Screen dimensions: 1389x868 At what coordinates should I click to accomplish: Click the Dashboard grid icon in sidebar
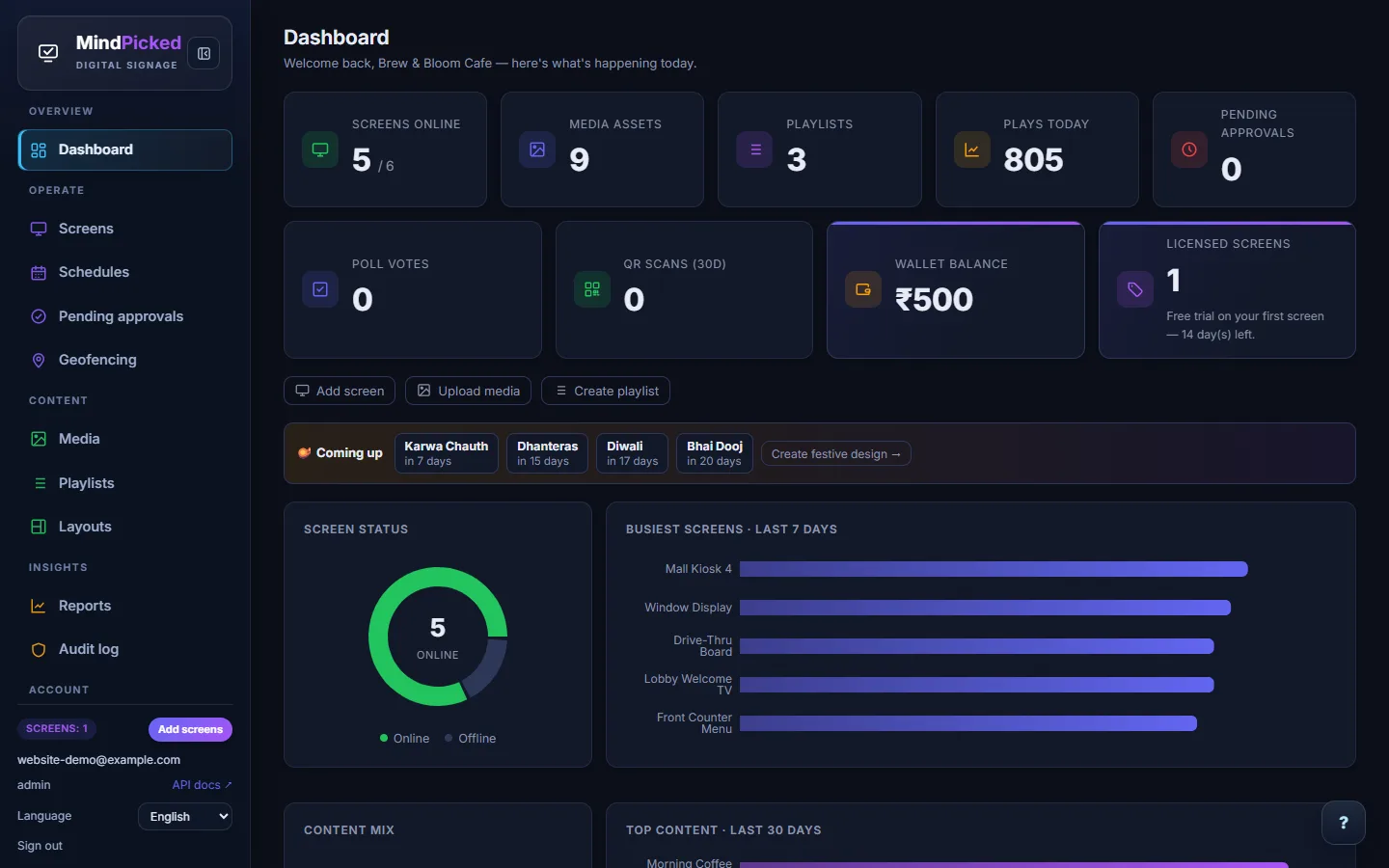click(x=39, y=150)
